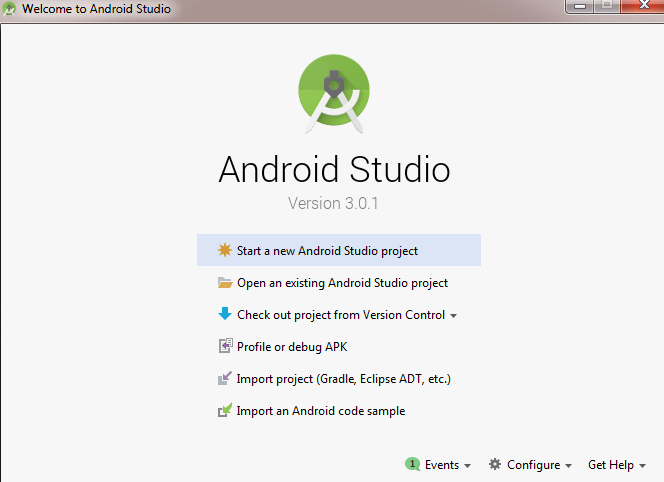Open the Events label
664x482 pixels.
point(442,465)
